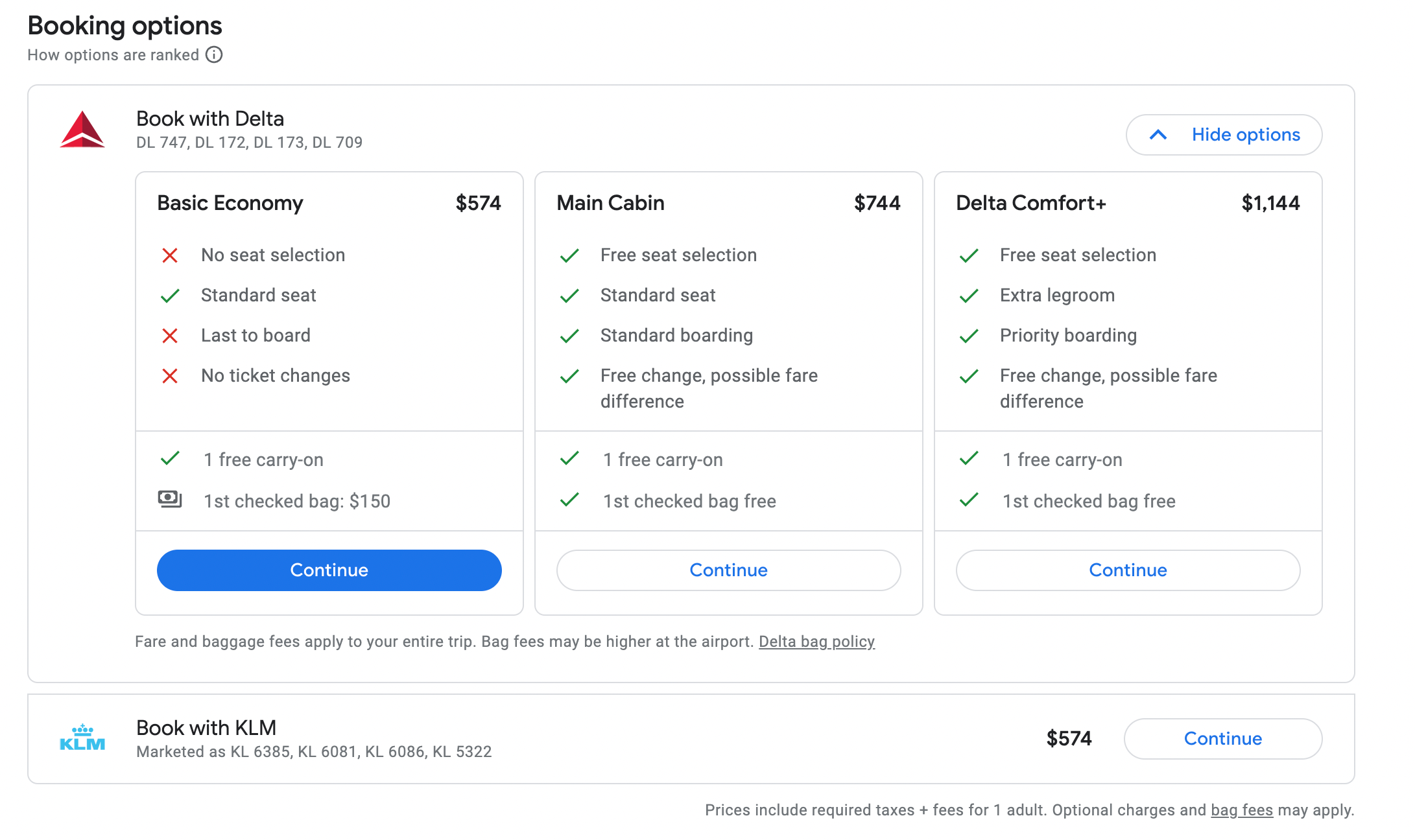
Task: Click the checked bag fee icon in Basic Economy
Action: pyautogui.click(x=170, y=500)
